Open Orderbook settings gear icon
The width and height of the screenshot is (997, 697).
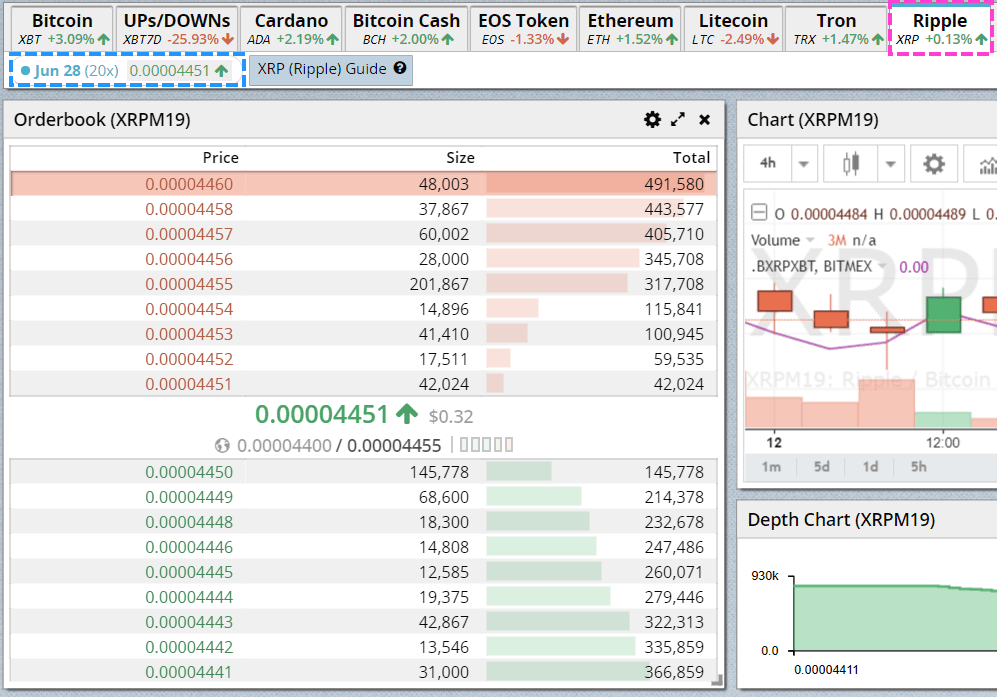click(652, 120)
